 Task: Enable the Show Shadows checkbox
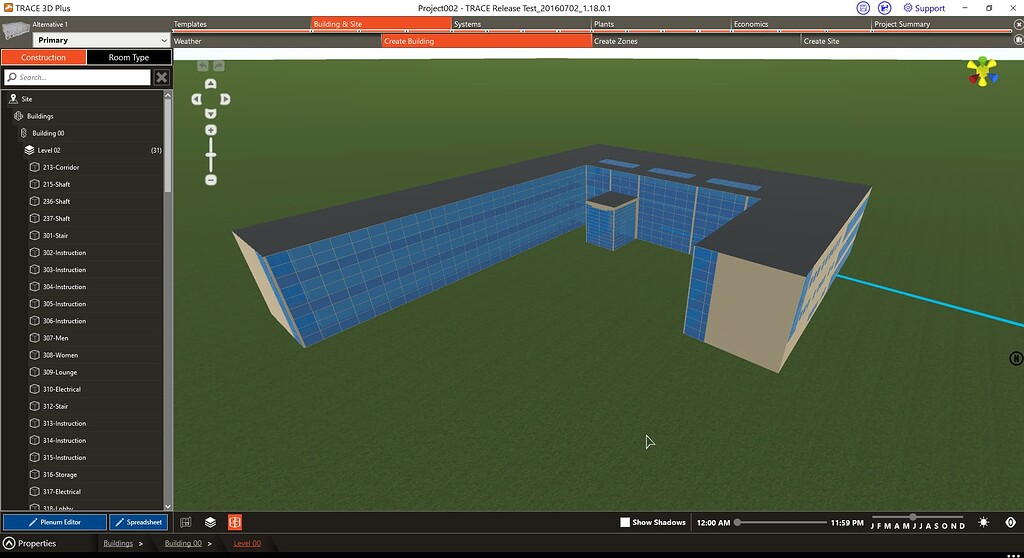(x=625, y=522)
